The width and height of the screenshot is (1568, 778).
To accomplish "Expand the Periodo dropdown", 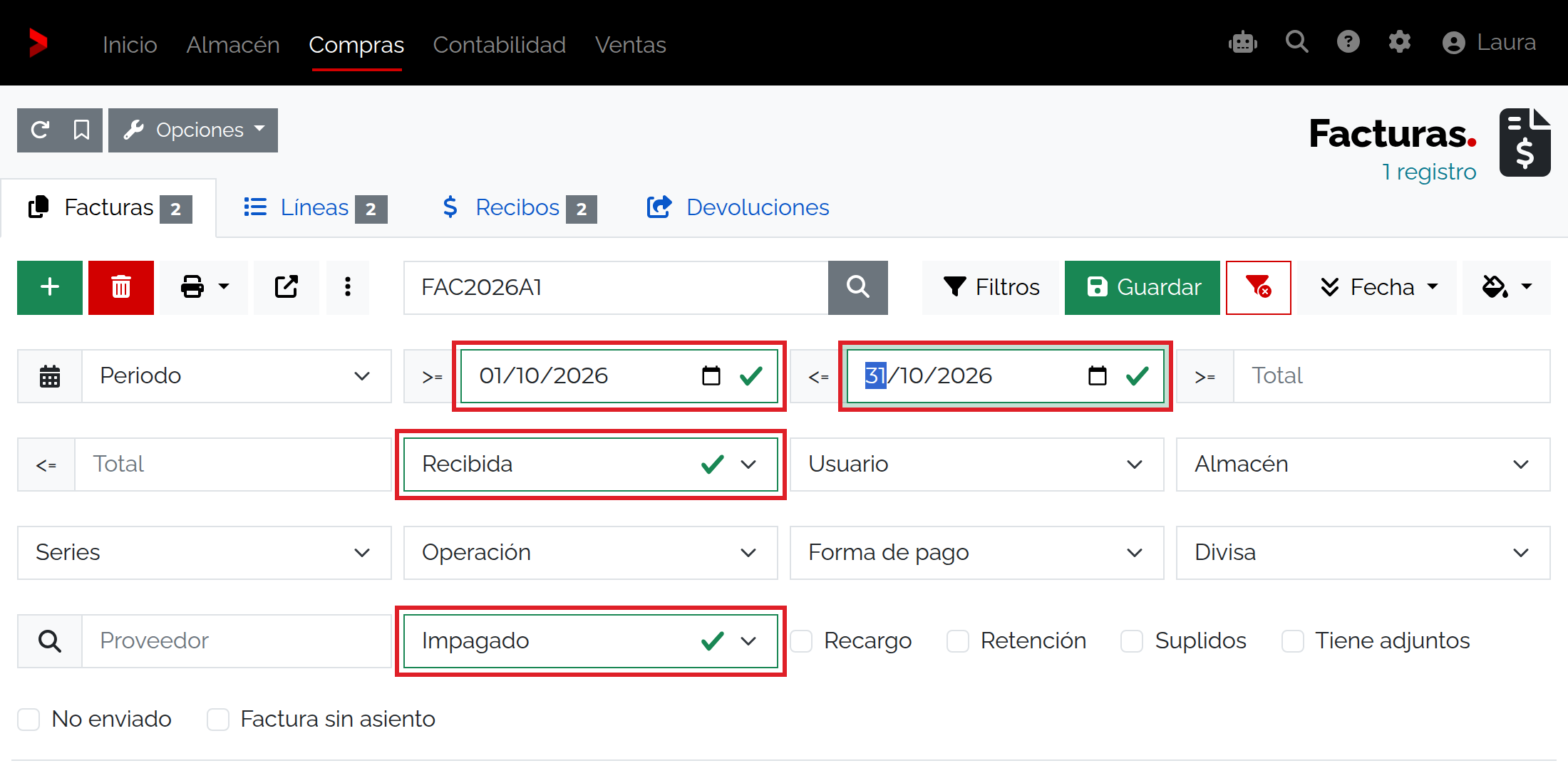I will [237, 376].
